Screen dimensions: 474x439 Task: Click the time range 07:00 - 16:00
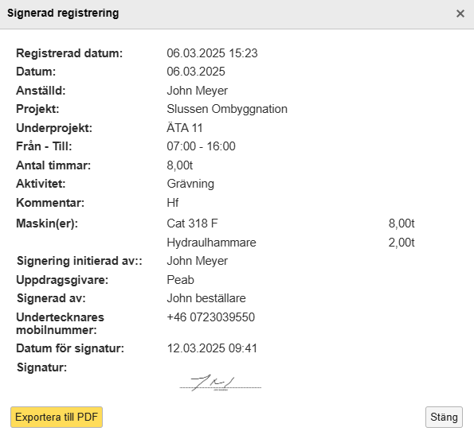[201, 146]
